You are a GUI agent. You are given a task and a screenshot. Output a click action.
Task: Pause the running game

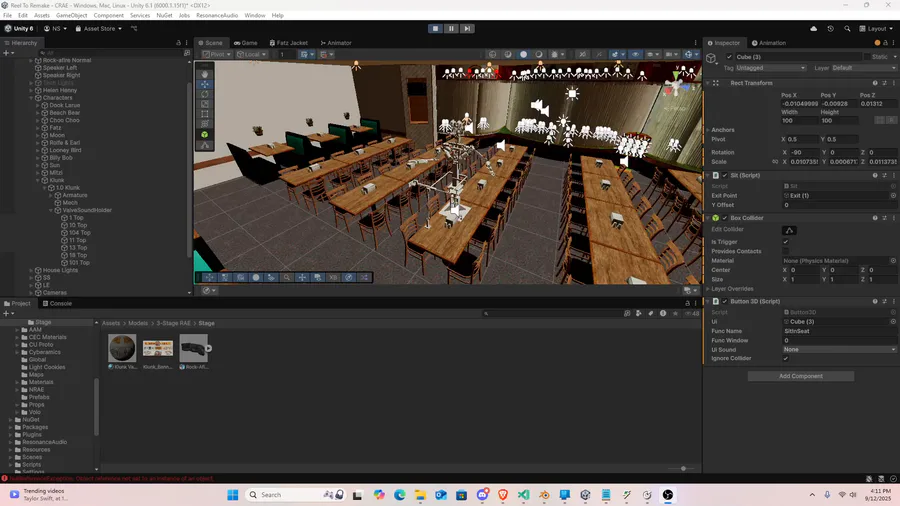pos(451,28)
